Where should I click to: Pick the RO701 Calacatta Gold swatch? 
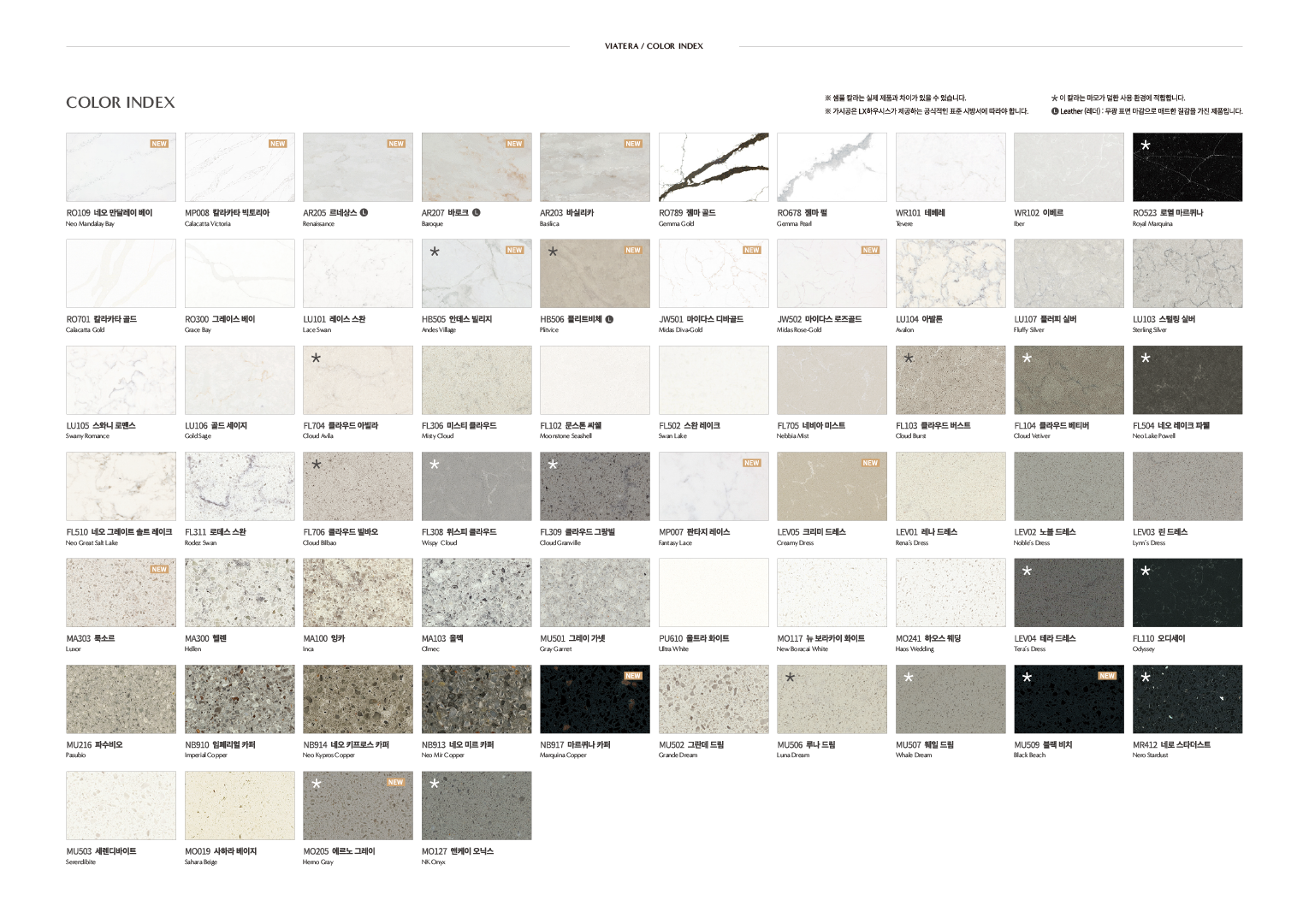tap(121, 274)
